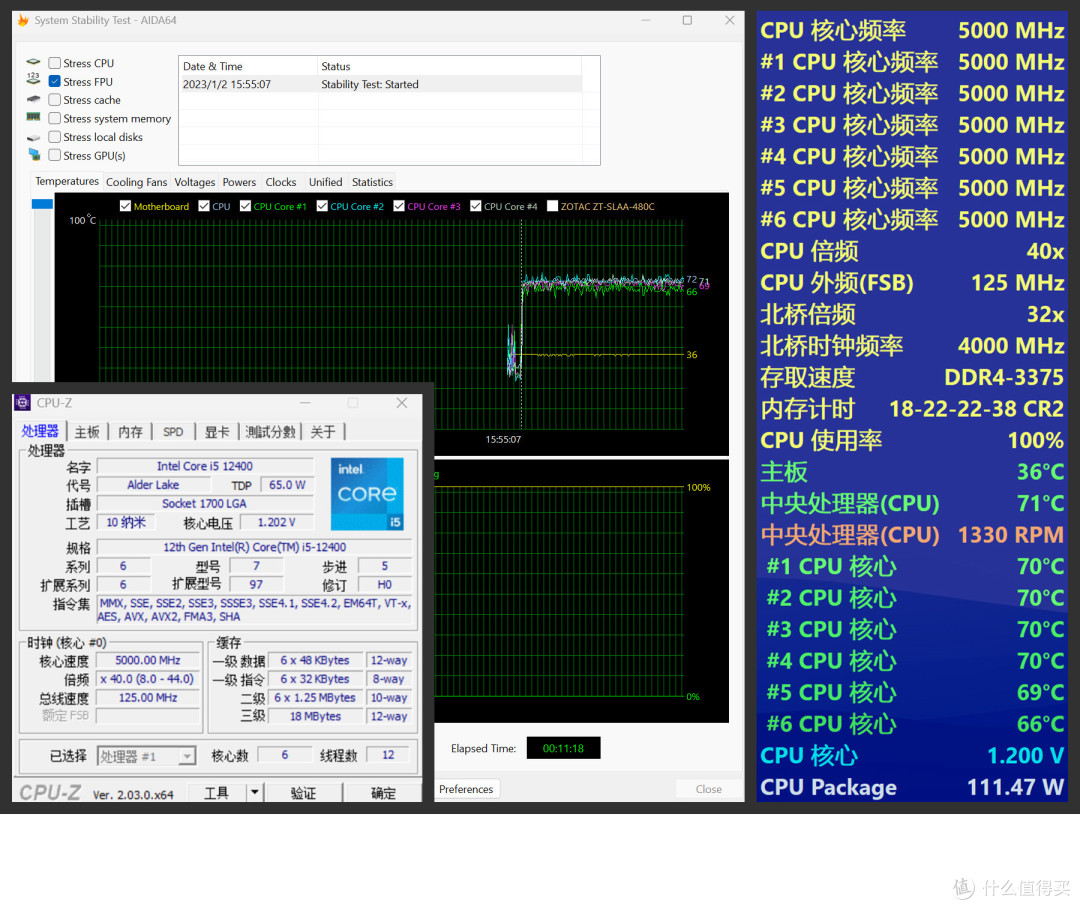Click the CPU Package 111.47 W reading

click(912, 787)
